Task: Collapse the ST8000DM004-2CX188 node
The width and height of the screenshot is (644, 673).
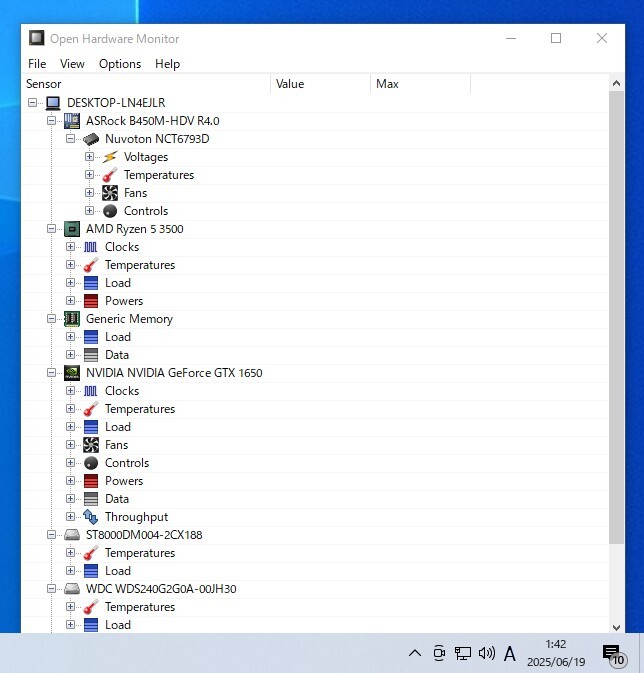Action: (51, 535)
